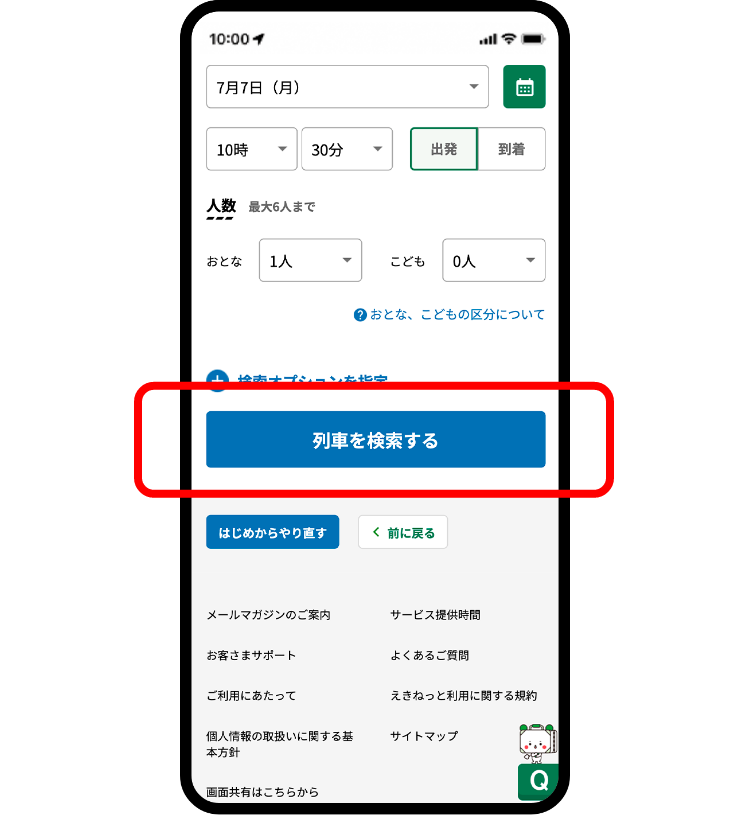Select 到着 arrival toggle
Image resolution: width=748 pixels, height=815 pixels.
point(511,149)
